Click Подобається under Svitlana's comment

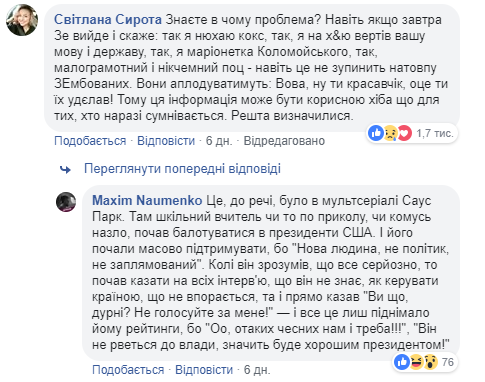point(90,141)
